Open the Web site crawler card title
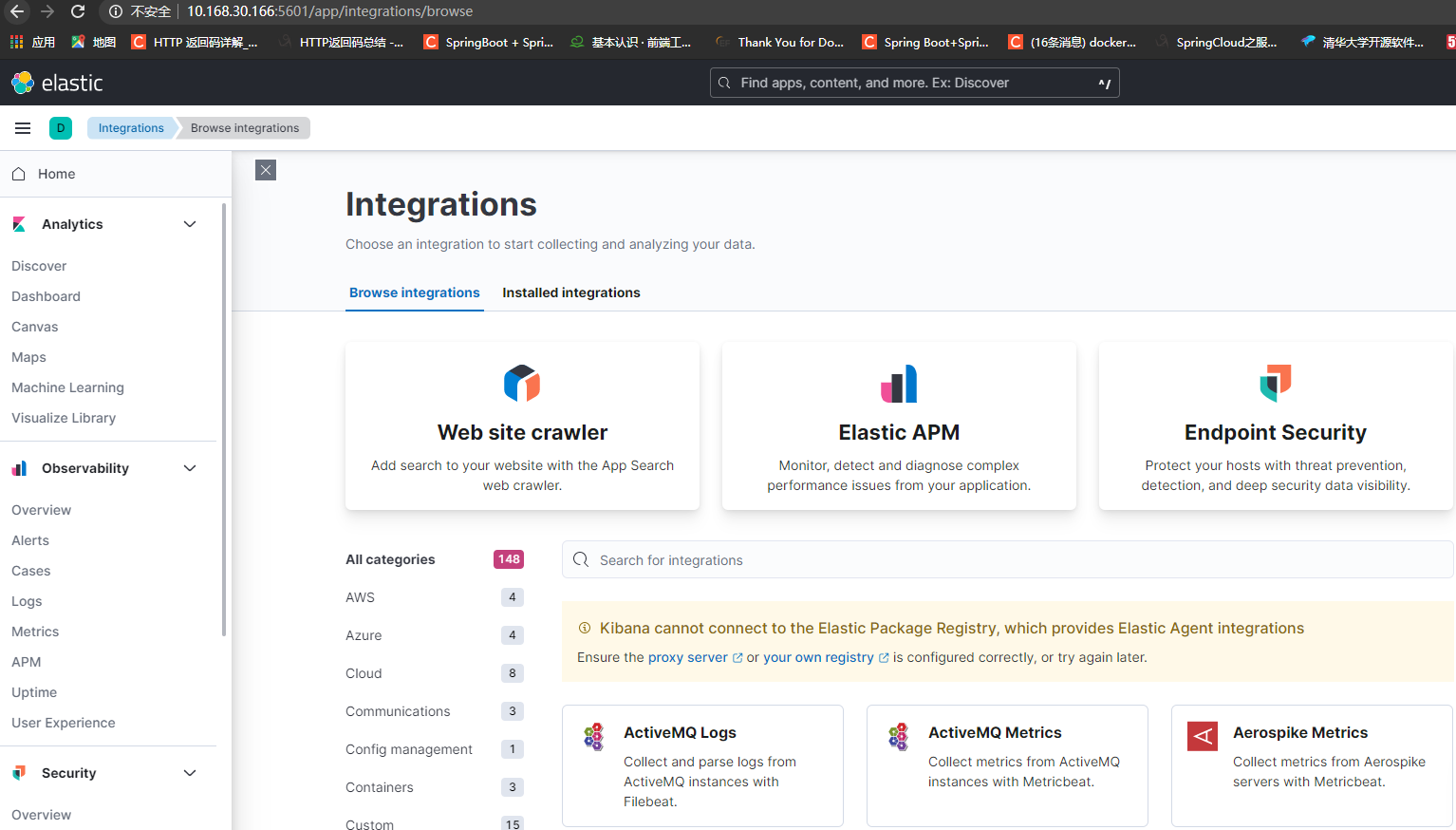 (522, 432)
